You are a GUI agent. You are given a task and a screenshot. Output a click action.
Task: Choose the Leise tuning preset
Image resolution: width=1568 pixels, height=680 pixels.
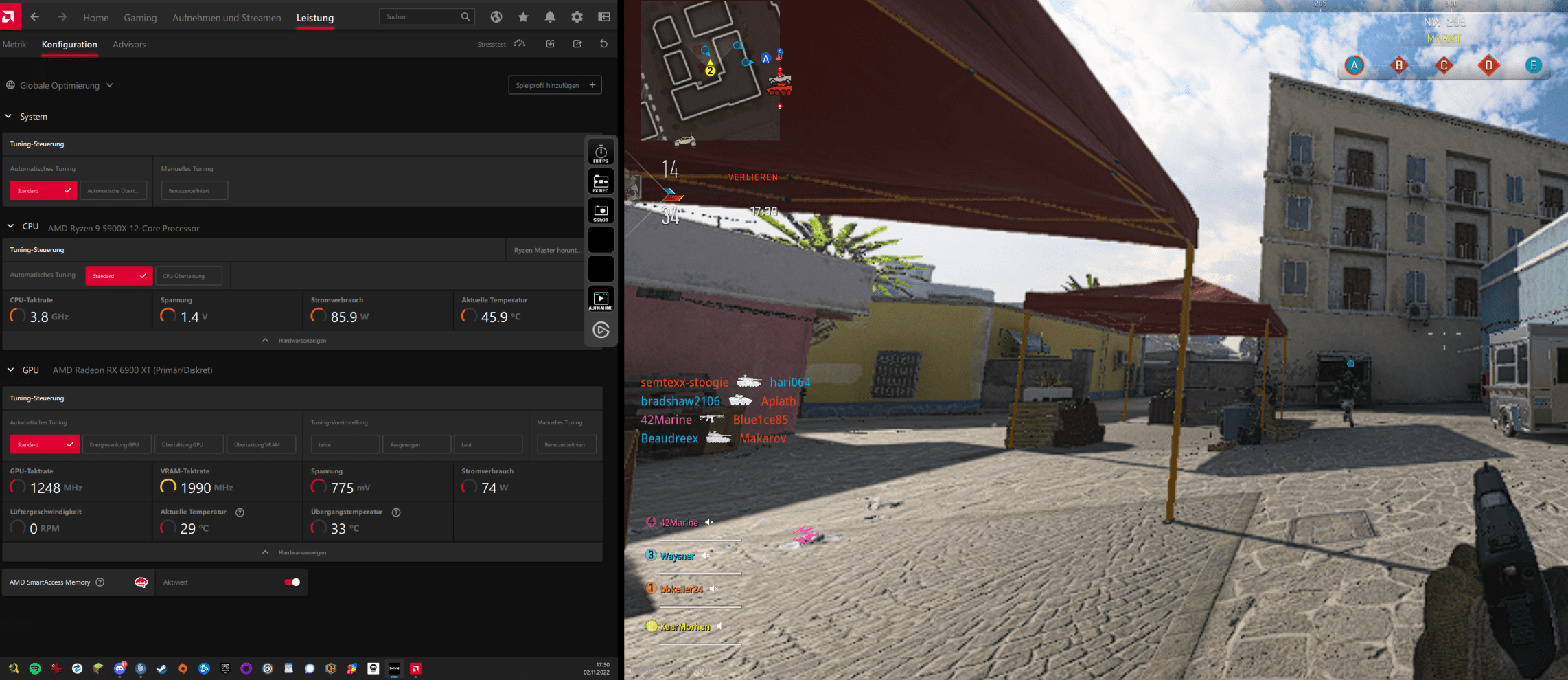point(345,445)
